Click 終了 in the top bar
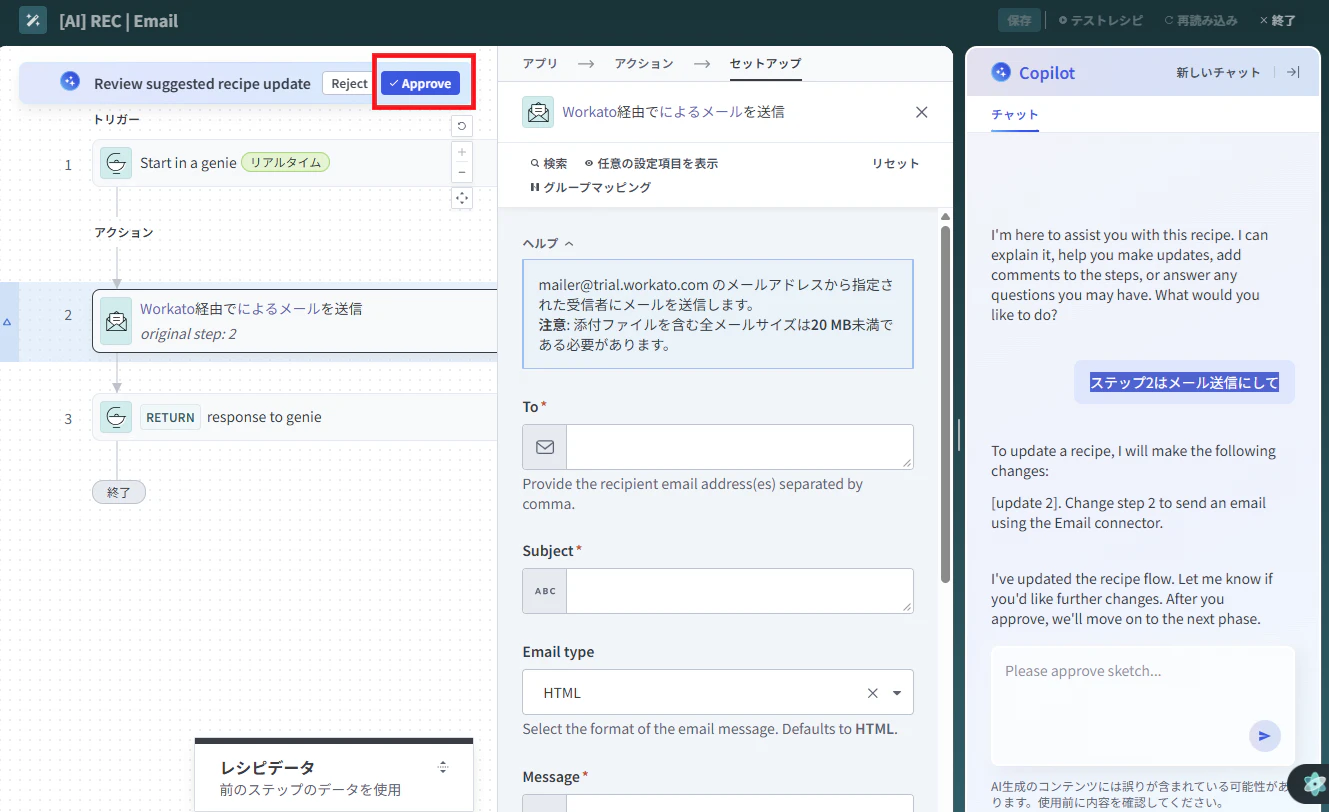 pyautogui.click(x=1277, y=20)
